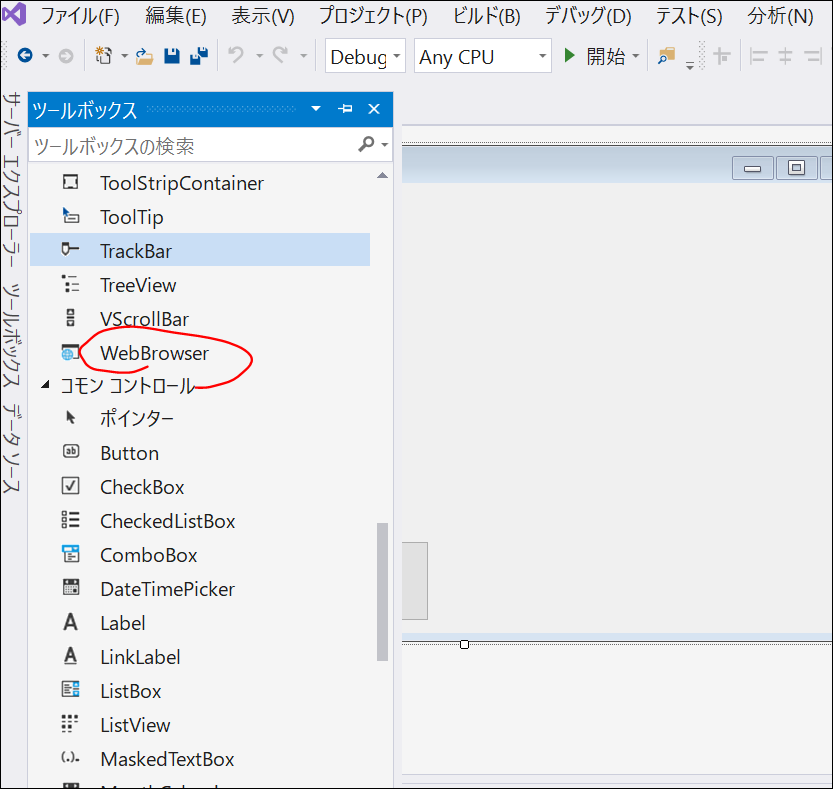Click the green start debugging arrow

coord(570,55)
